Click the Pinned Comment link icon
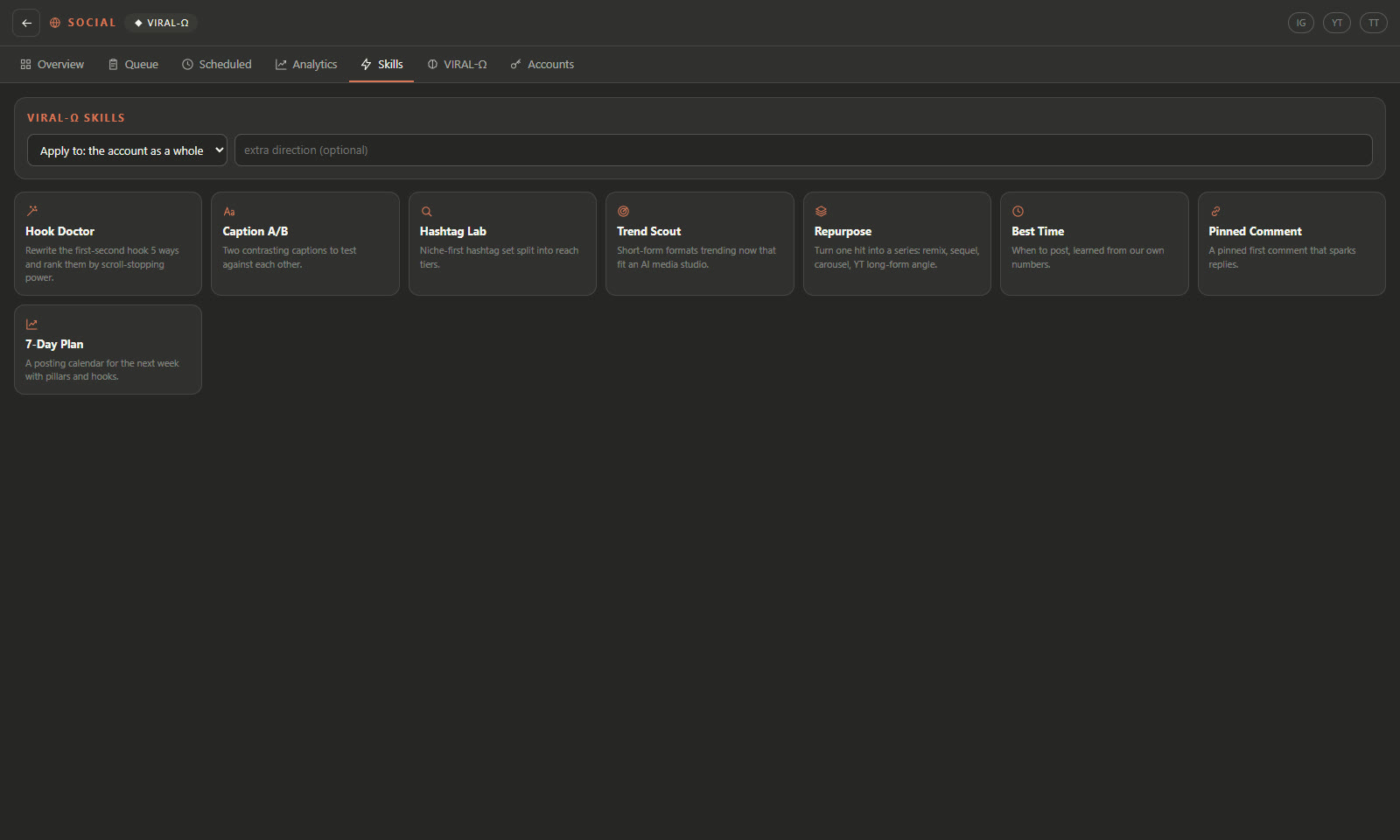This screenshot has width=1400, height=840. coord(1215,211)
